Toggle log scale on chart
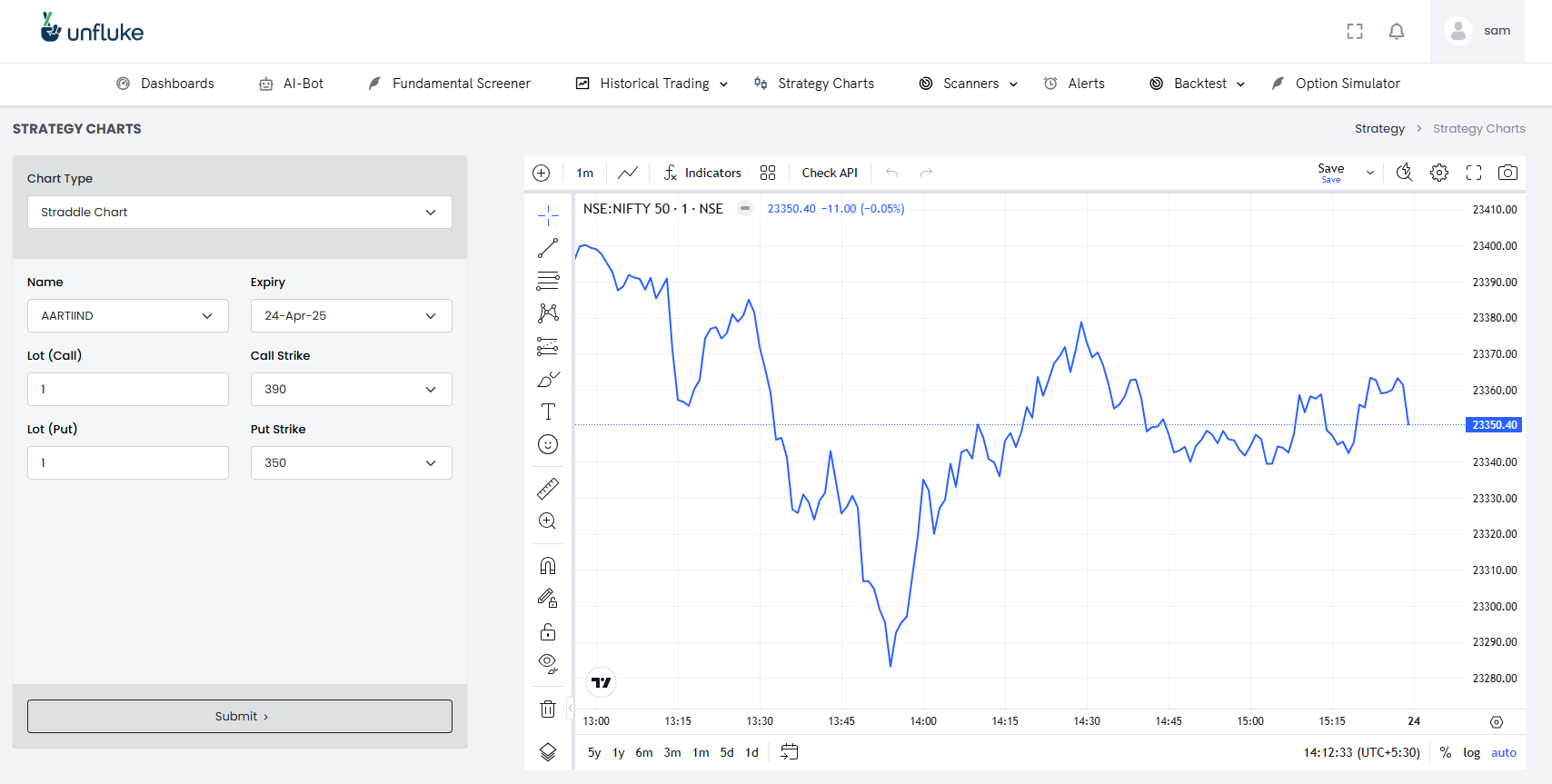The height and width of the screenshot is (784, 1552). click(x=1472, y=752)
